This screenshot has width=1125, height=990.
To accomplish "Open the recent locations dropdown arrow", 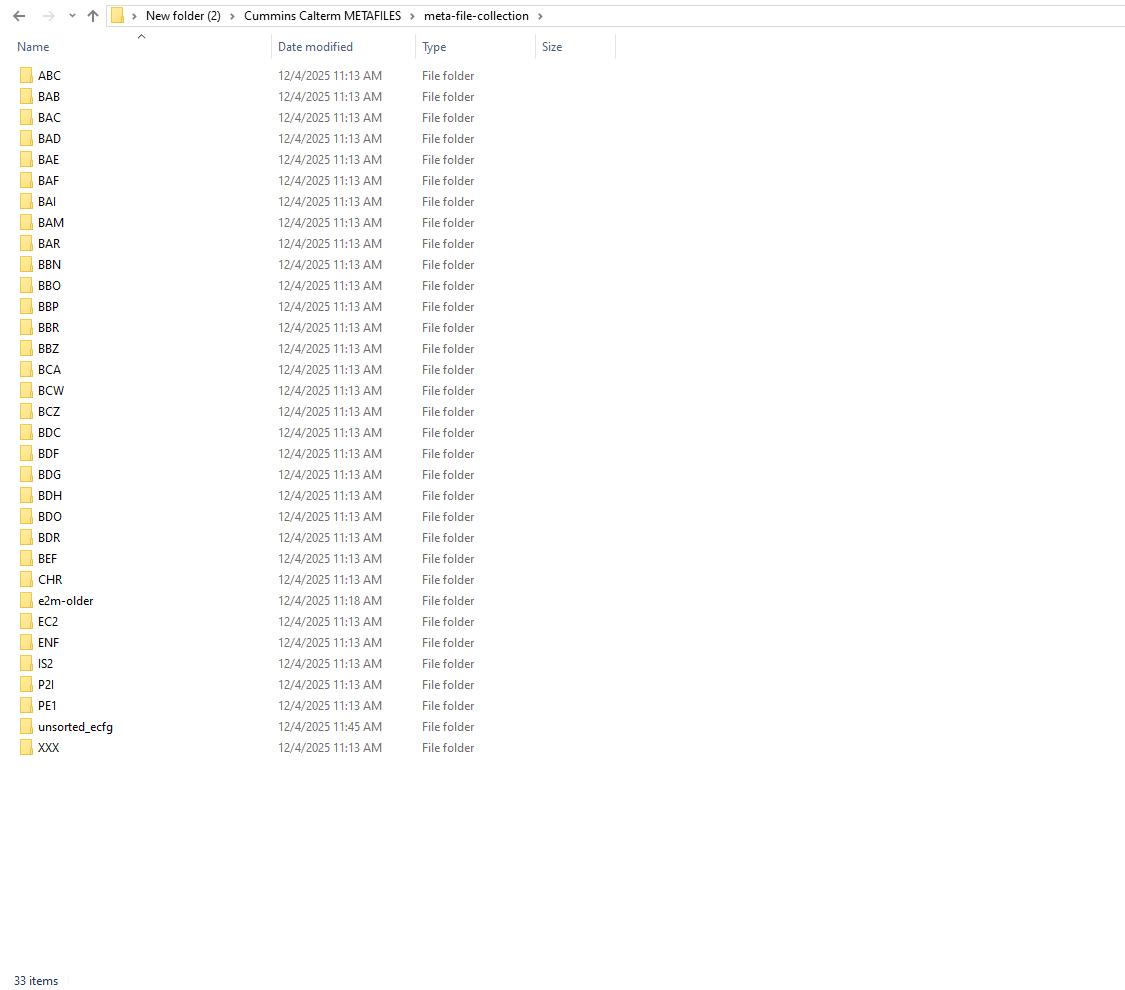I will tap(72, 16).
